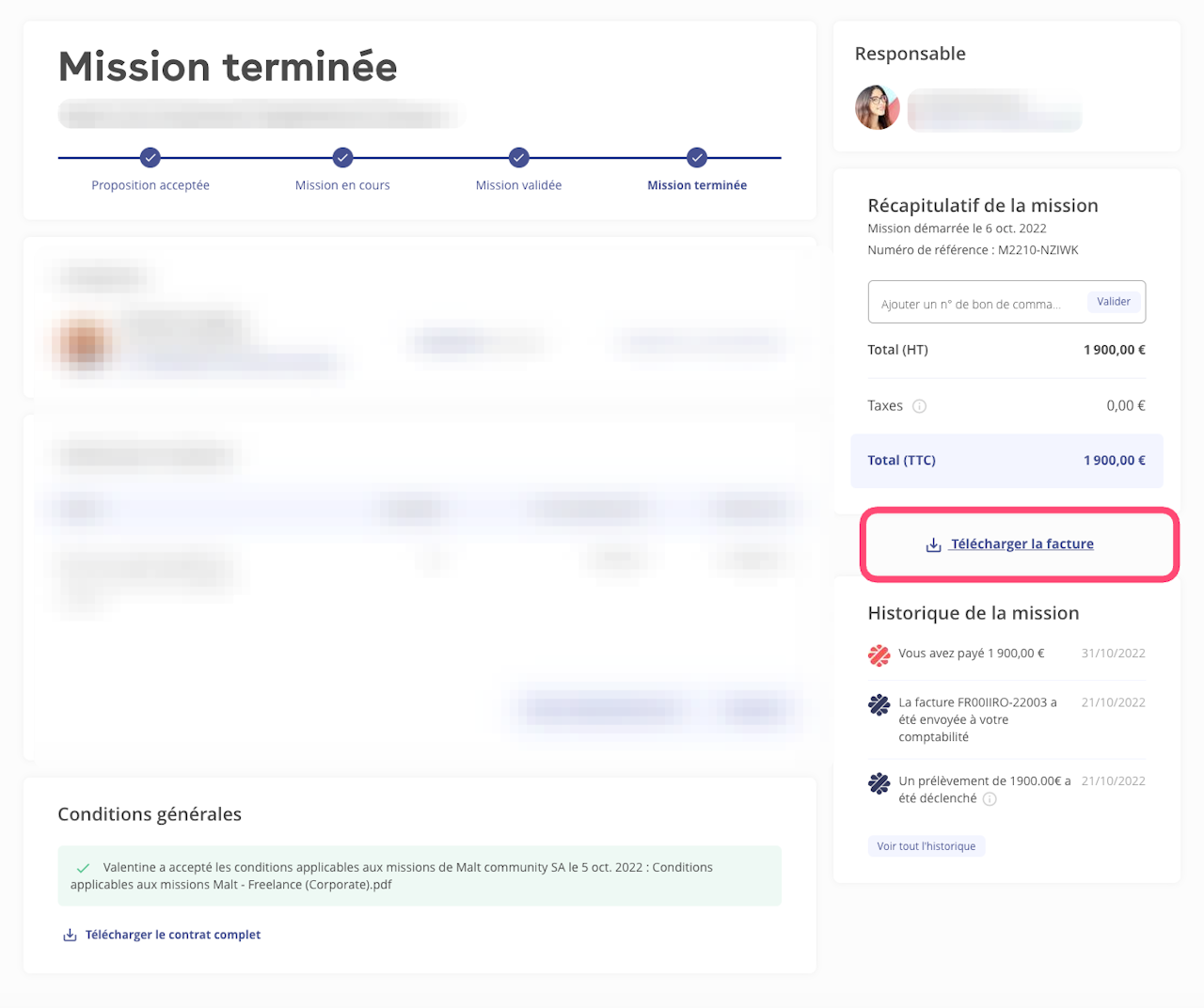Click the 'Mission validée' step checkmark
1204x1008 pixels.
(519, 157)
